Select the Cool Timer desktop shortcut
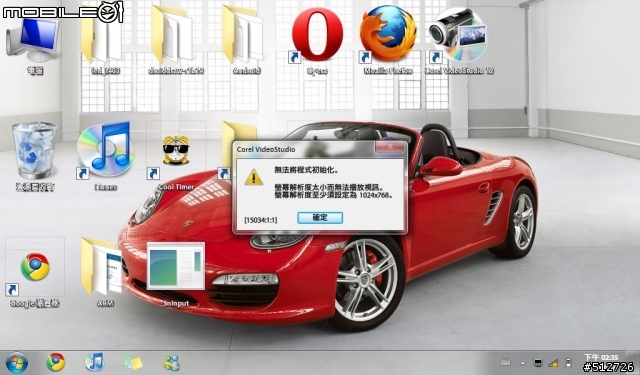 (176, 161)
